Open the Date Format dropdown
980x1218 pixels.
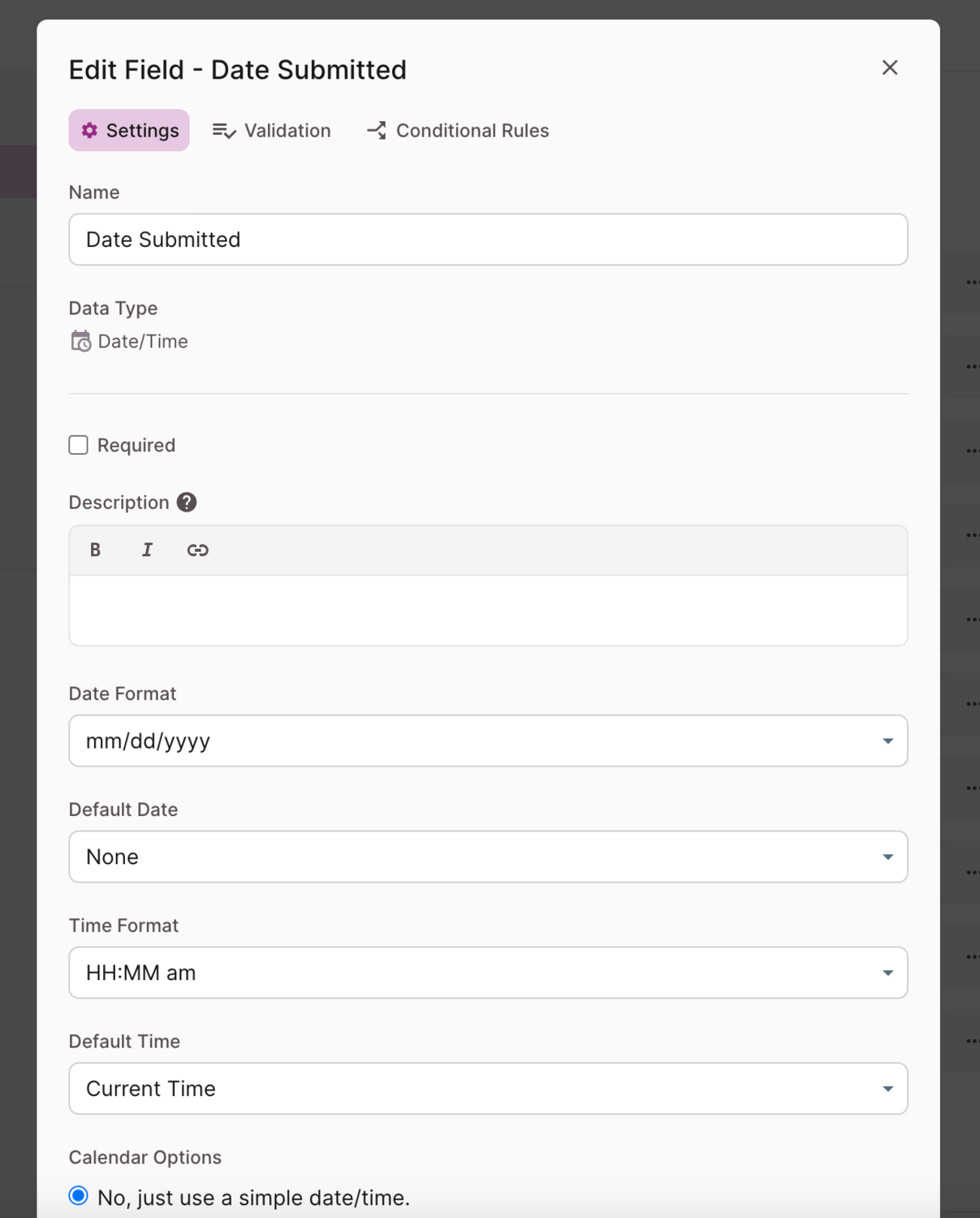coord(488,741)
